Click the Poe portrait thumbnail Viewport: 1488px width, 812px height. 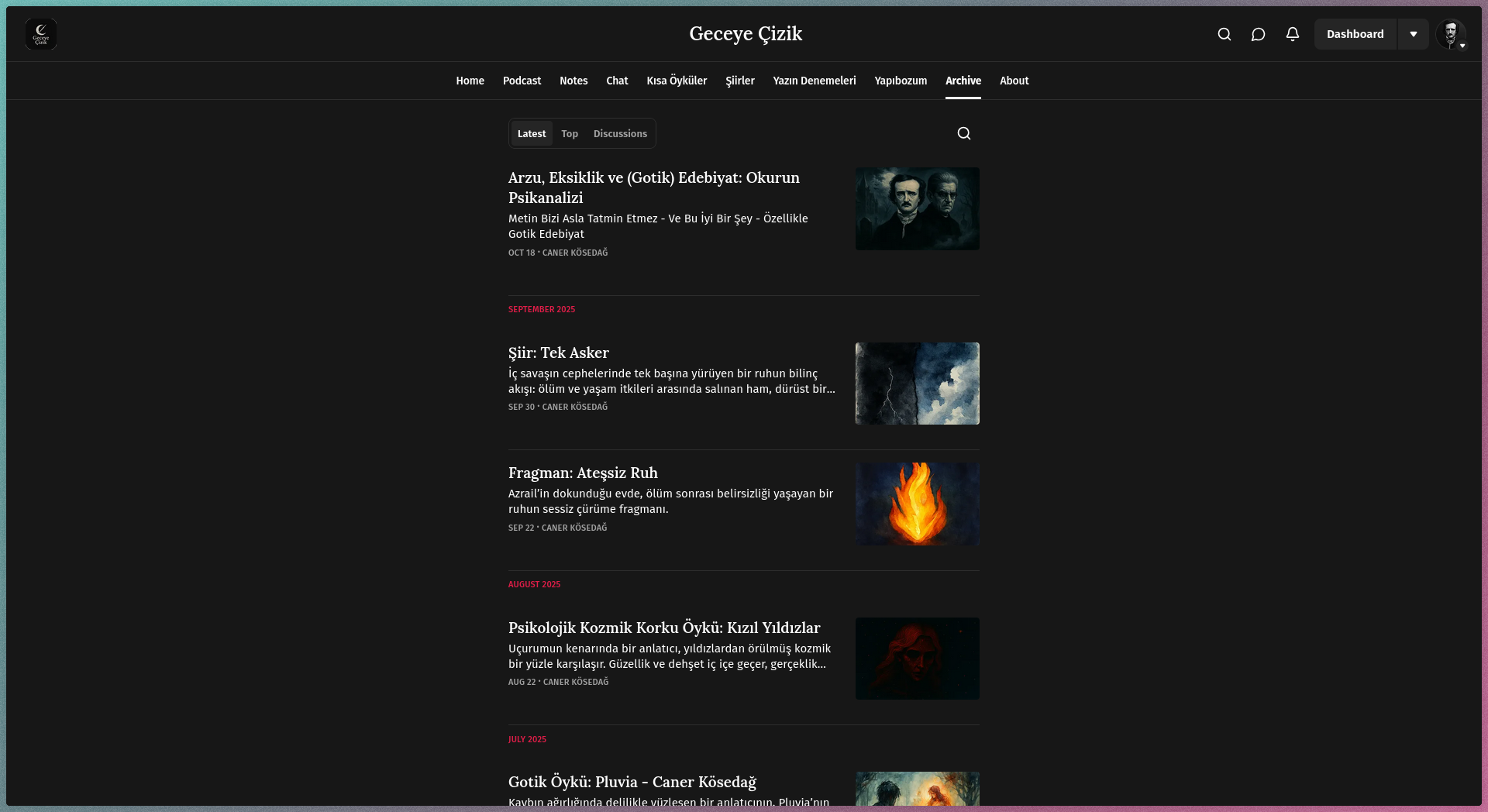tap(918, 208)
